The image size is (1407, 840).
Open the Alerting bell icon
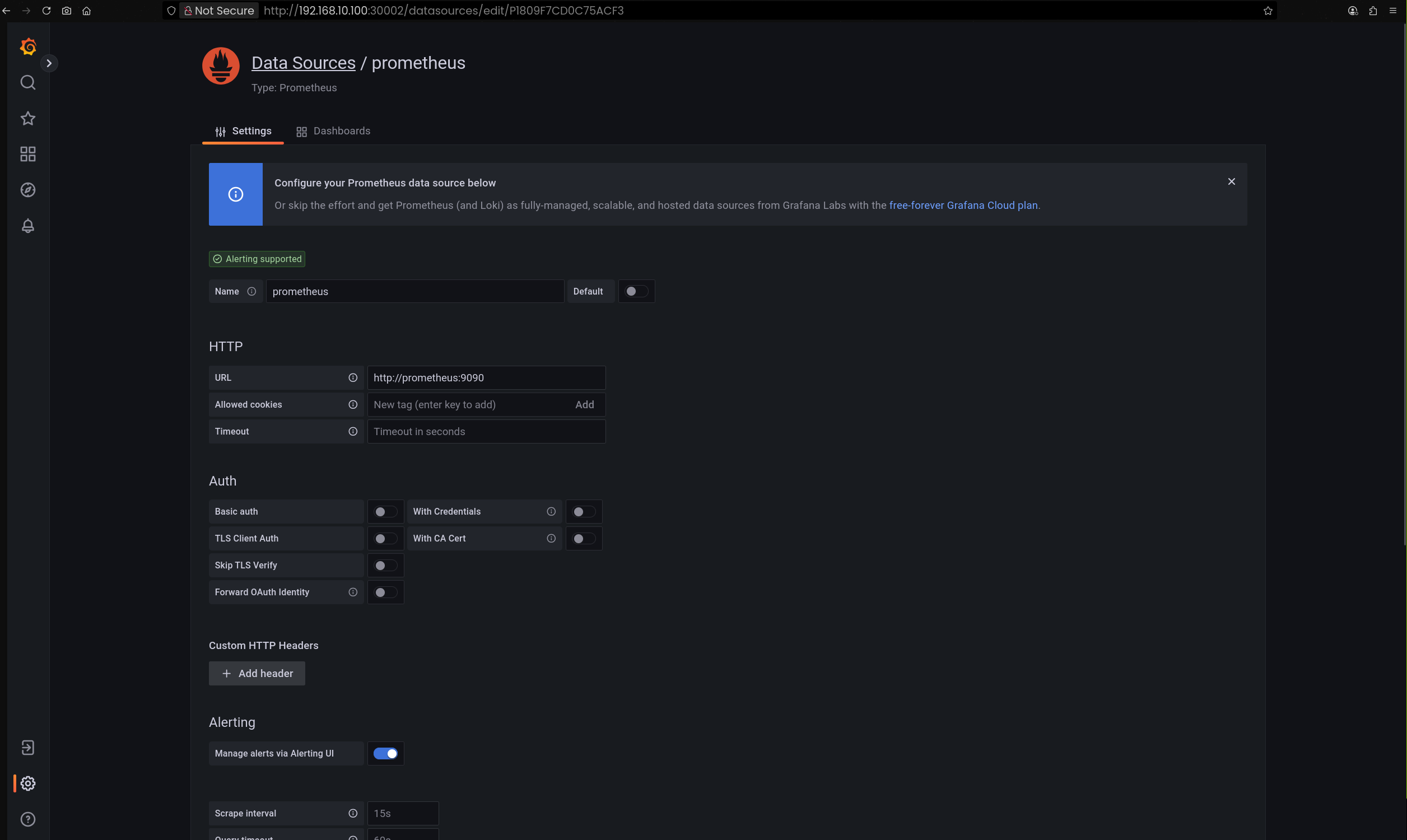click(x=28, y=226)
